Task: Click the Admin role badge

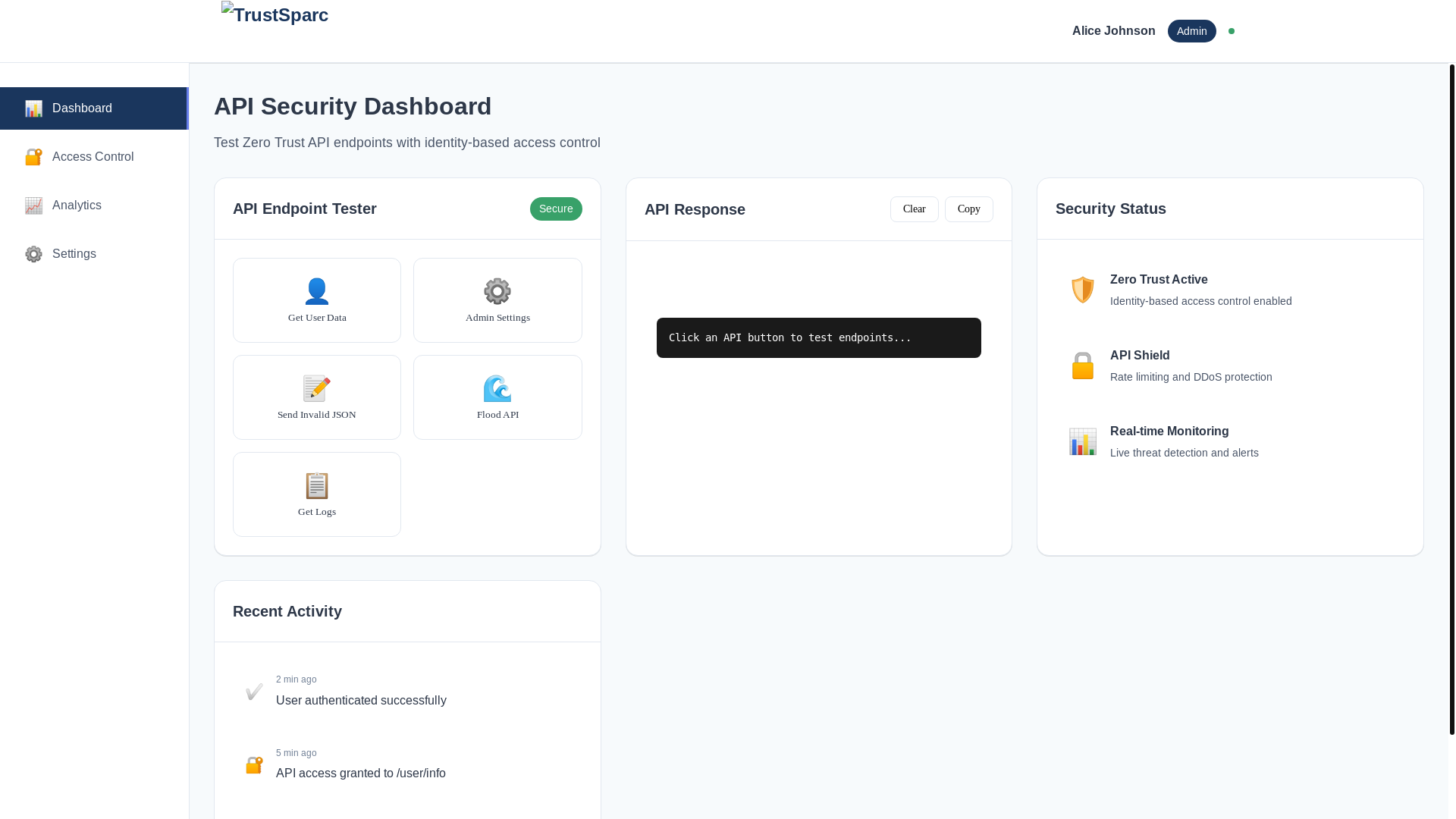Action: [x=1192, y=31]
